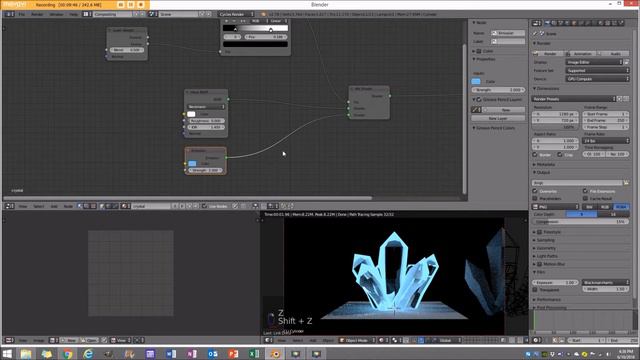The height and width of the screenshot is (360, 640).
Task: Click the node editor type selector icon
Action: click(x=9, y=206)
